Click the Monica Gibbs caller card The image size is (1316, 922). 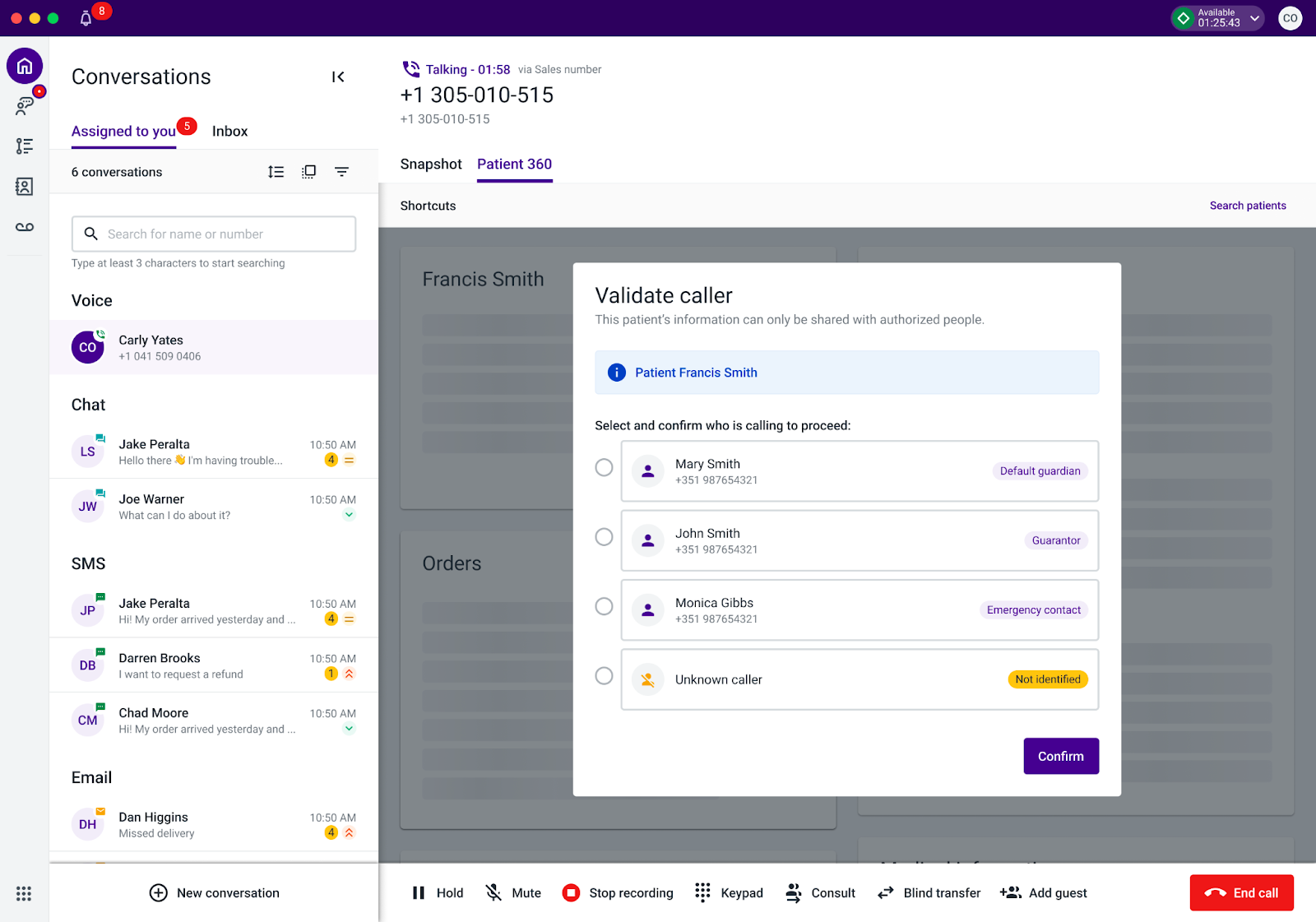point(860,610)
